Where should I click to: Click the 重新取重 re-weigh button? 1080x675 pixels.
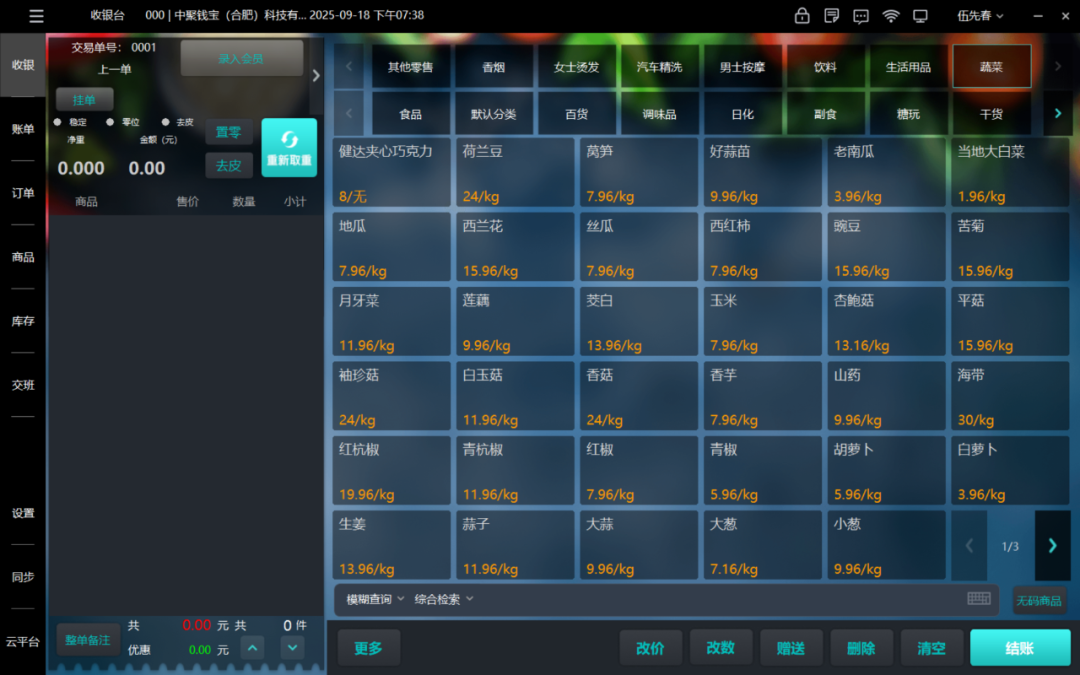click(289, 148)
